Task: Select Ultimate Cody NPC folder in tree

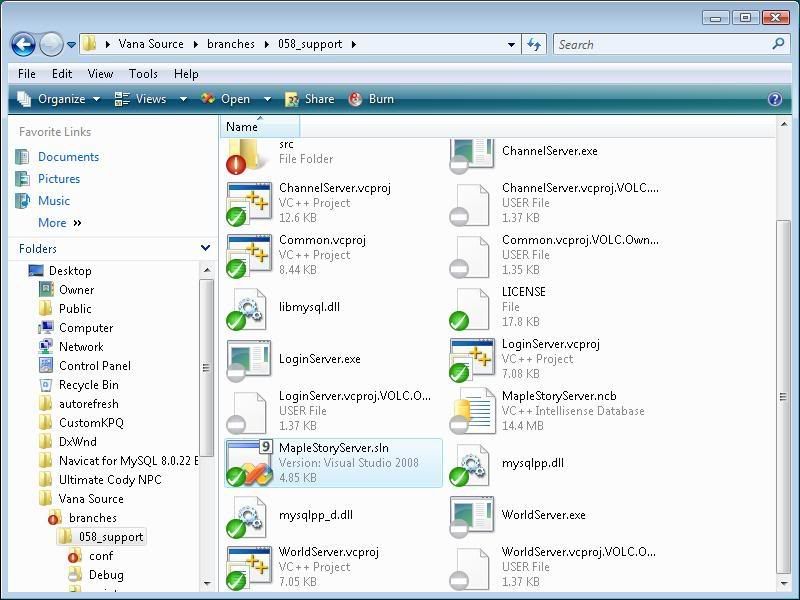Action: click(110, 480)
